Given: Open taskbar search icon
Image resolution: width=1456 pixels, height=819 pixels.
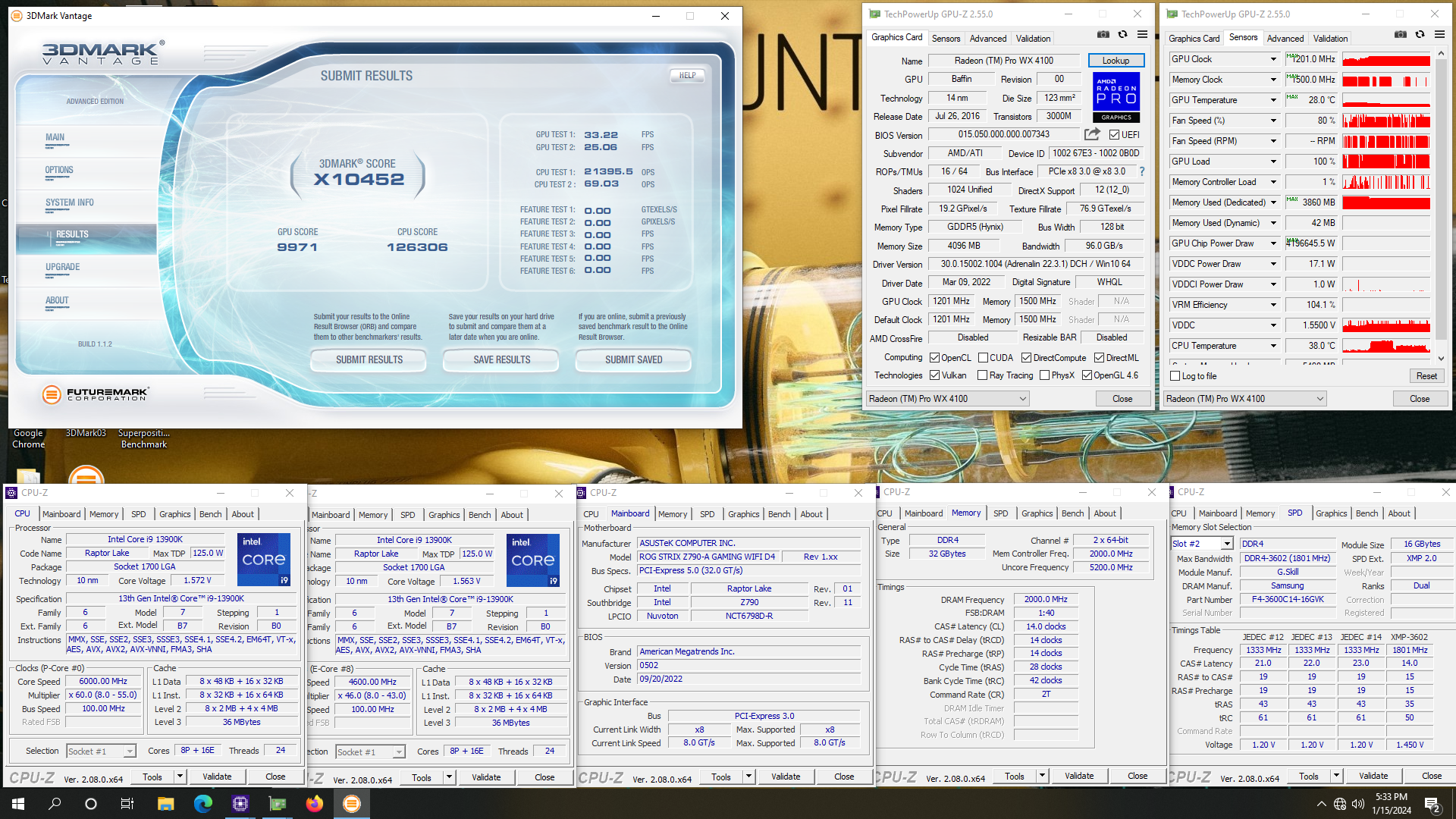Looking at the screenshot, I should tap(55, 804).
